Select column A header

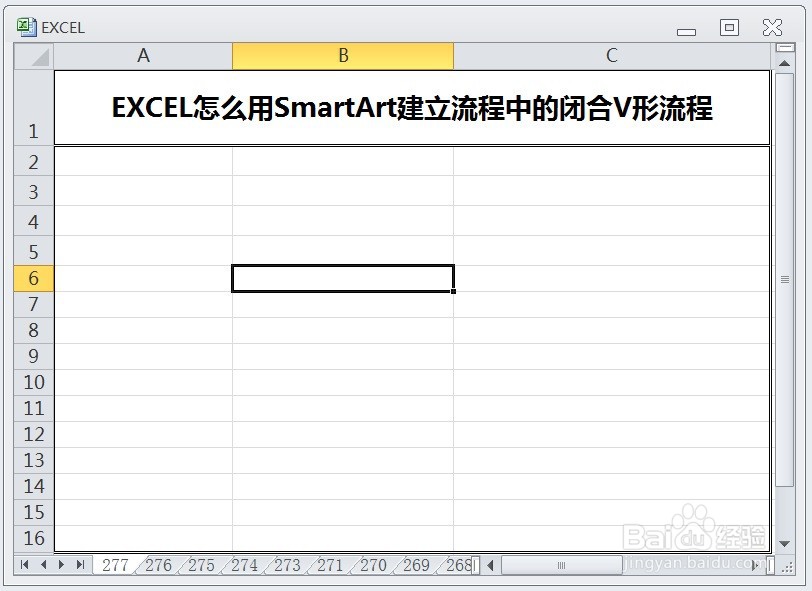click(143, 56)
